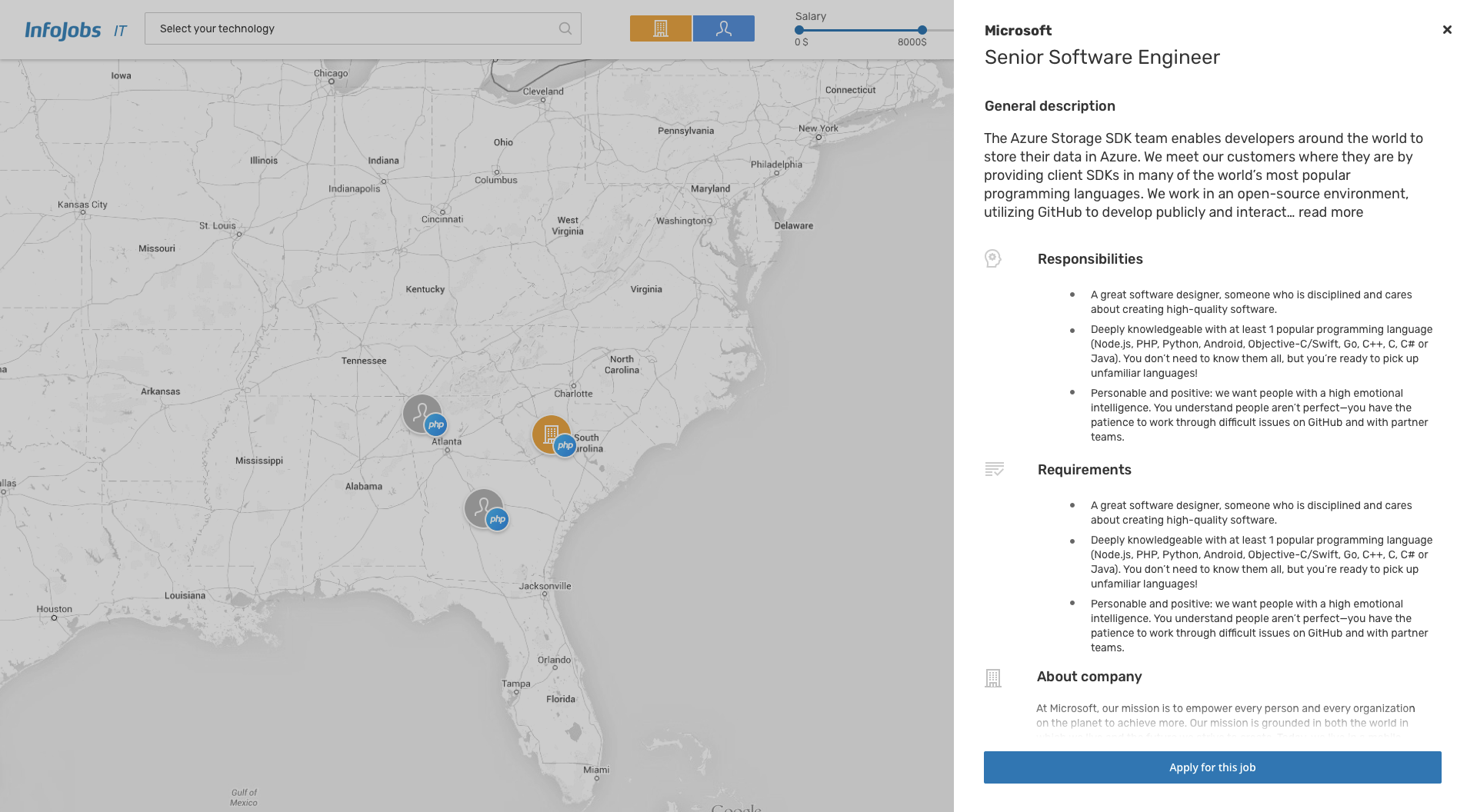Image resolution: width=1477 pixels, height=812 pixels.
Task: Click the php badge on Atlanta marker
Action: 436,424
